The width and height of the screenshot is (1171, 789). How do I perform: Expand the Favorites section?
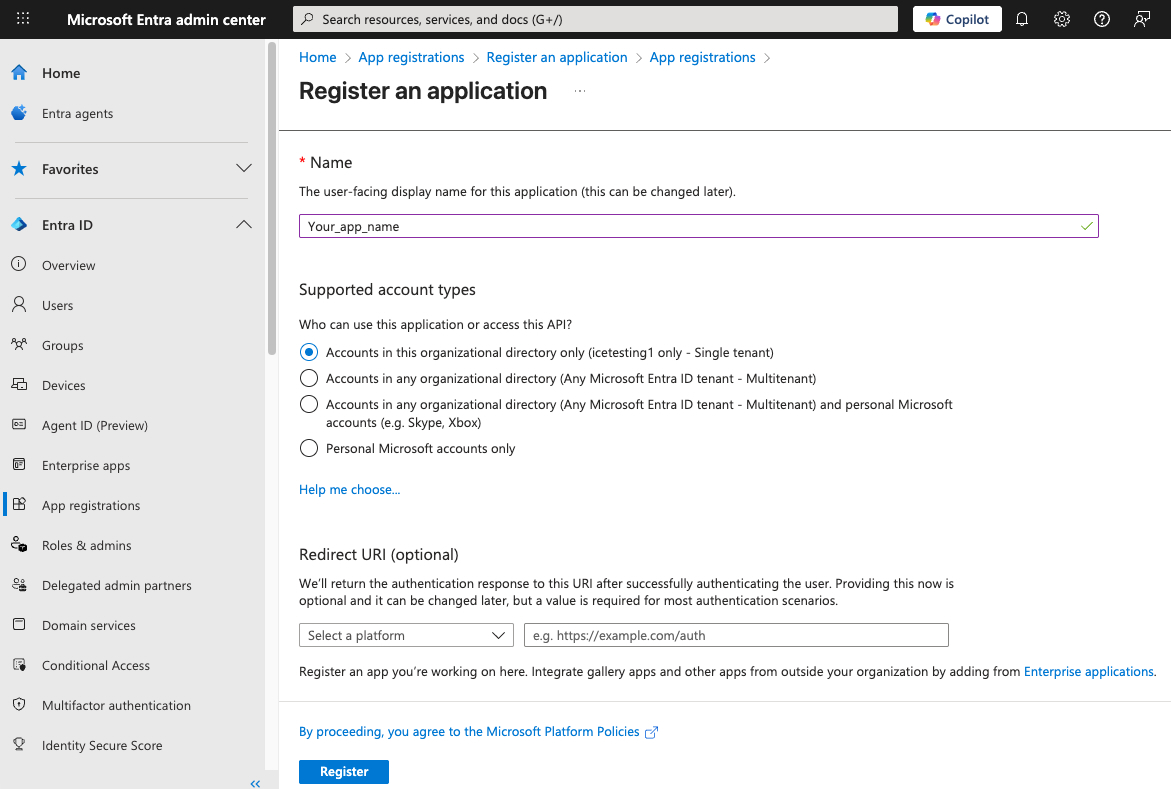pos(243,169)
